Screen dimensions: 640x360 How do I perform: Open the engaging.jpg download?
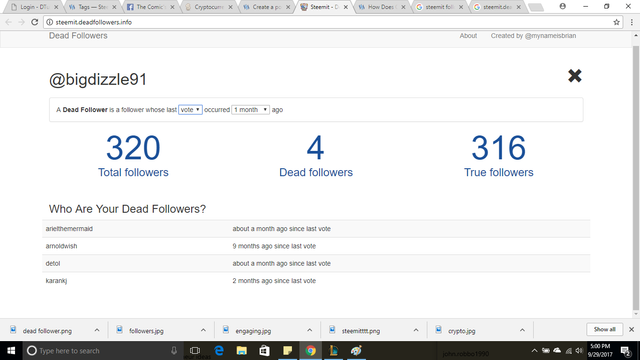pyautogui.click(x=253, y=331)
